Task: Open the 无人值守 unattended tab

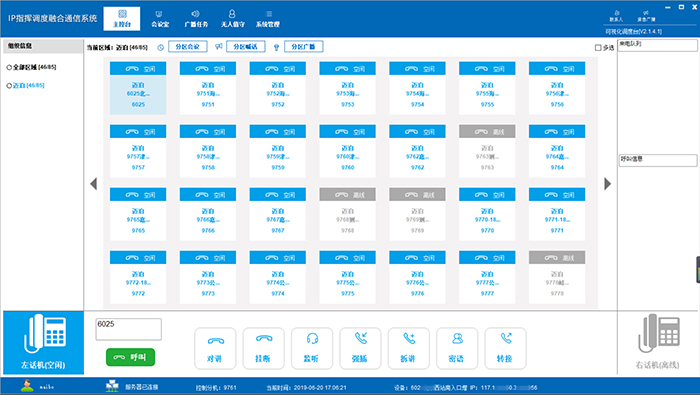Action: (233, 19)
